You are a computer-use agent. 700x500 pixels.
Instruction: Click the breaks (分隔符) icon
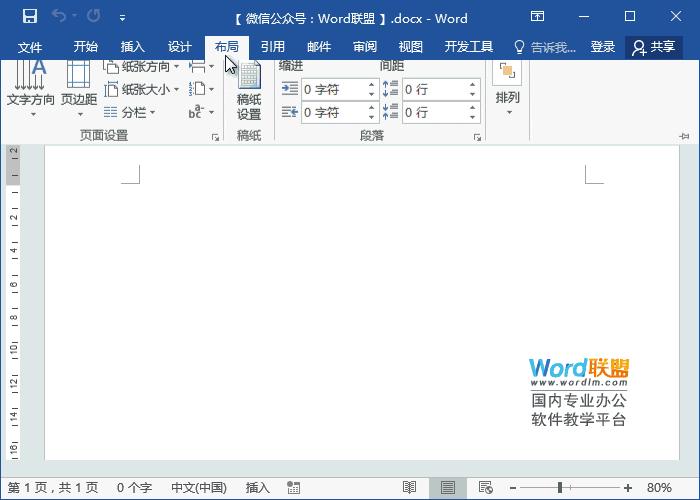click(x=201, y=67)
